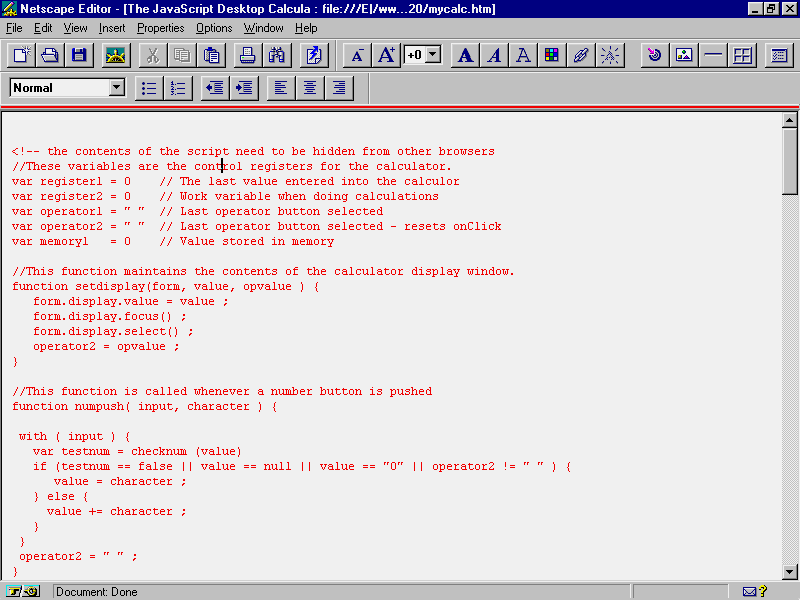The image size is (800, 600).
Task: Click the Netscape Editor title bar icon
Action: point(10,9)
